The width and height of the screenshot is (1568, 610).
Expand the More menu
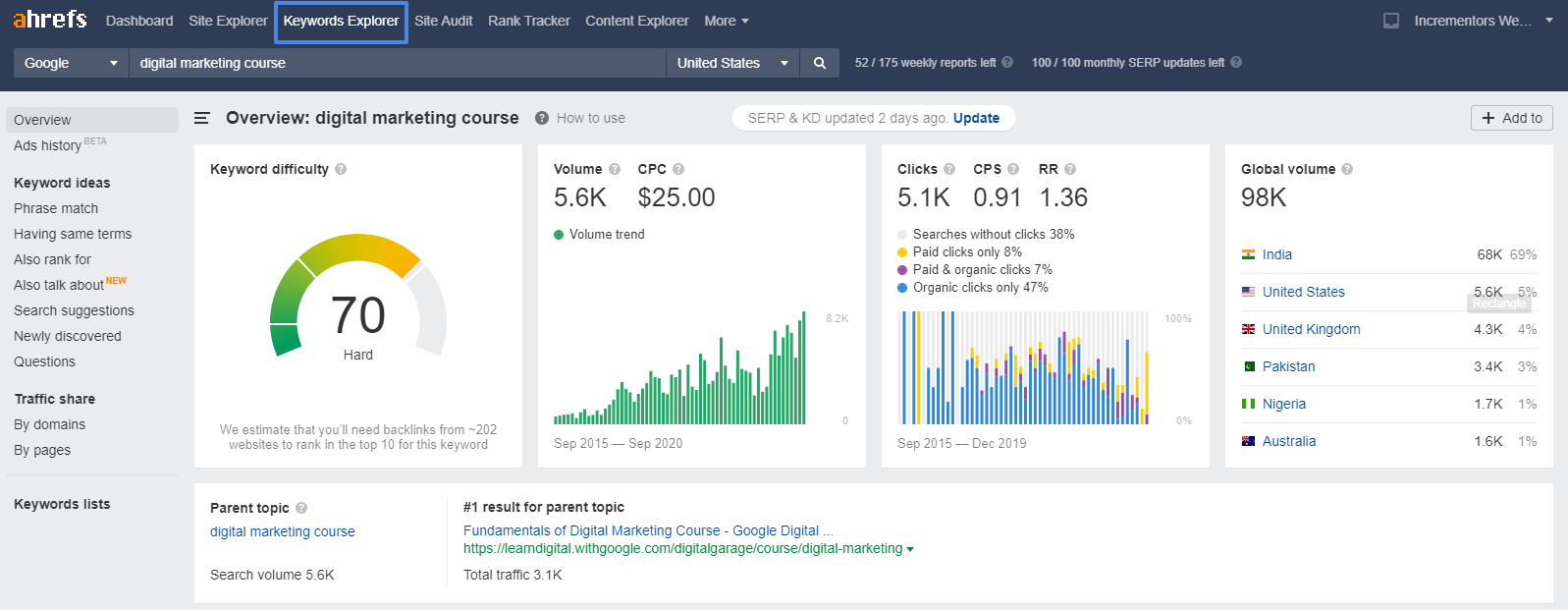(727, 21)
